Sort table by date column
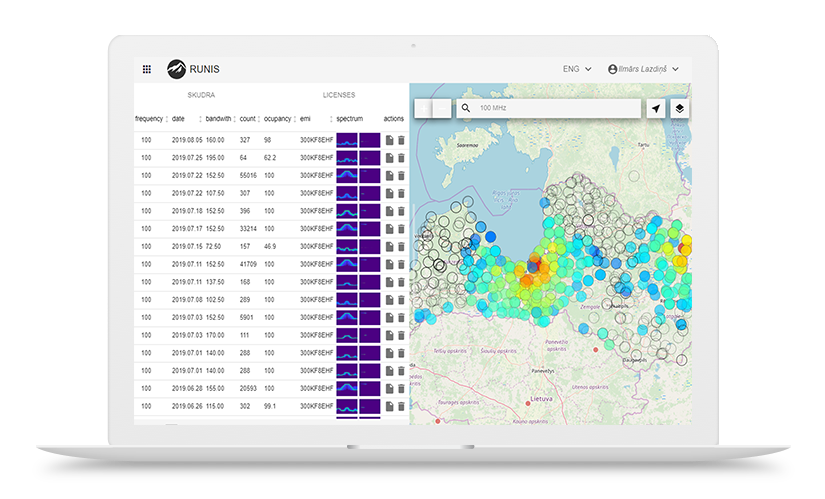This screenshot has height=499, width=825. (x=179, y=119)
